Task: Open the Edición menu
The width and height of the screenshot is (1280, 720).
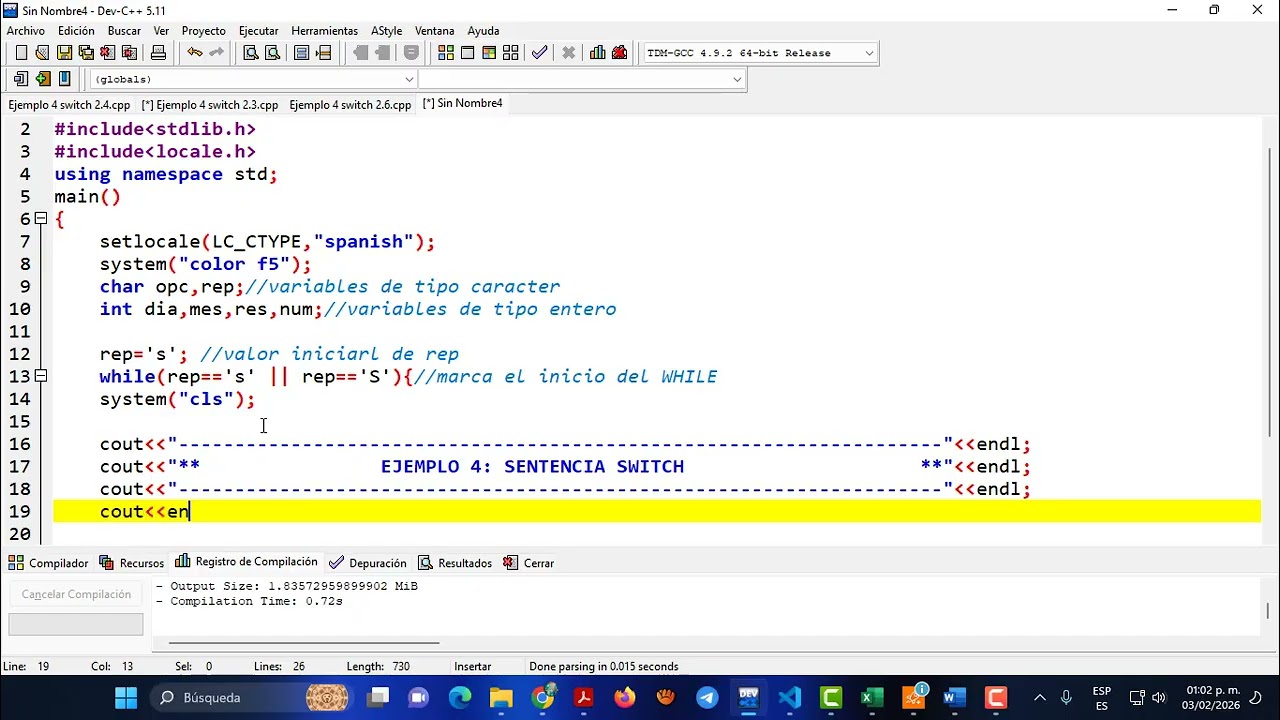Action: pyautogui.click(x=76, y=31)
